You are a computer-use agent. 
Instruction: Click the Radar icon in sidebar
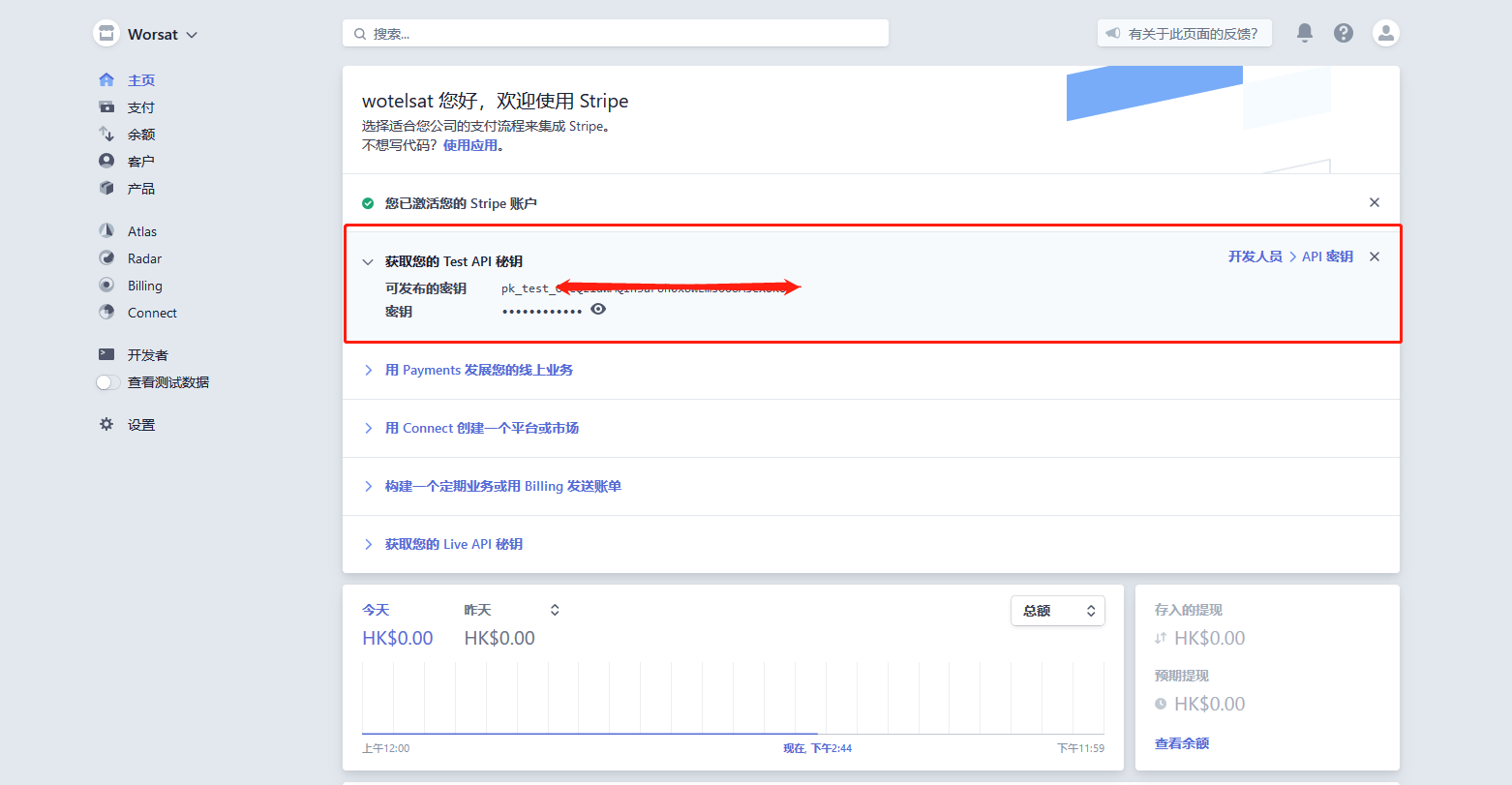[106, 257]
